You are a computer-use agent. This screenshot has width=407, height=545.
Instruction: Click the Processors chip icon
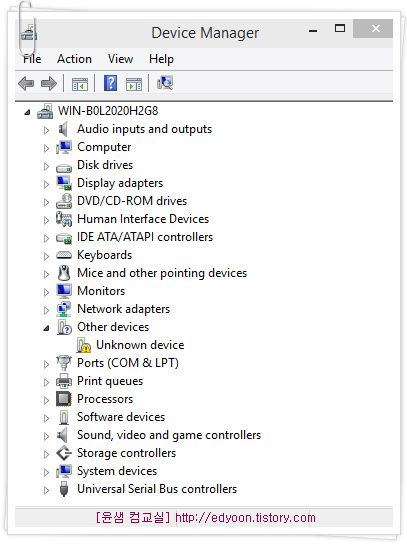tap(64, 399)
